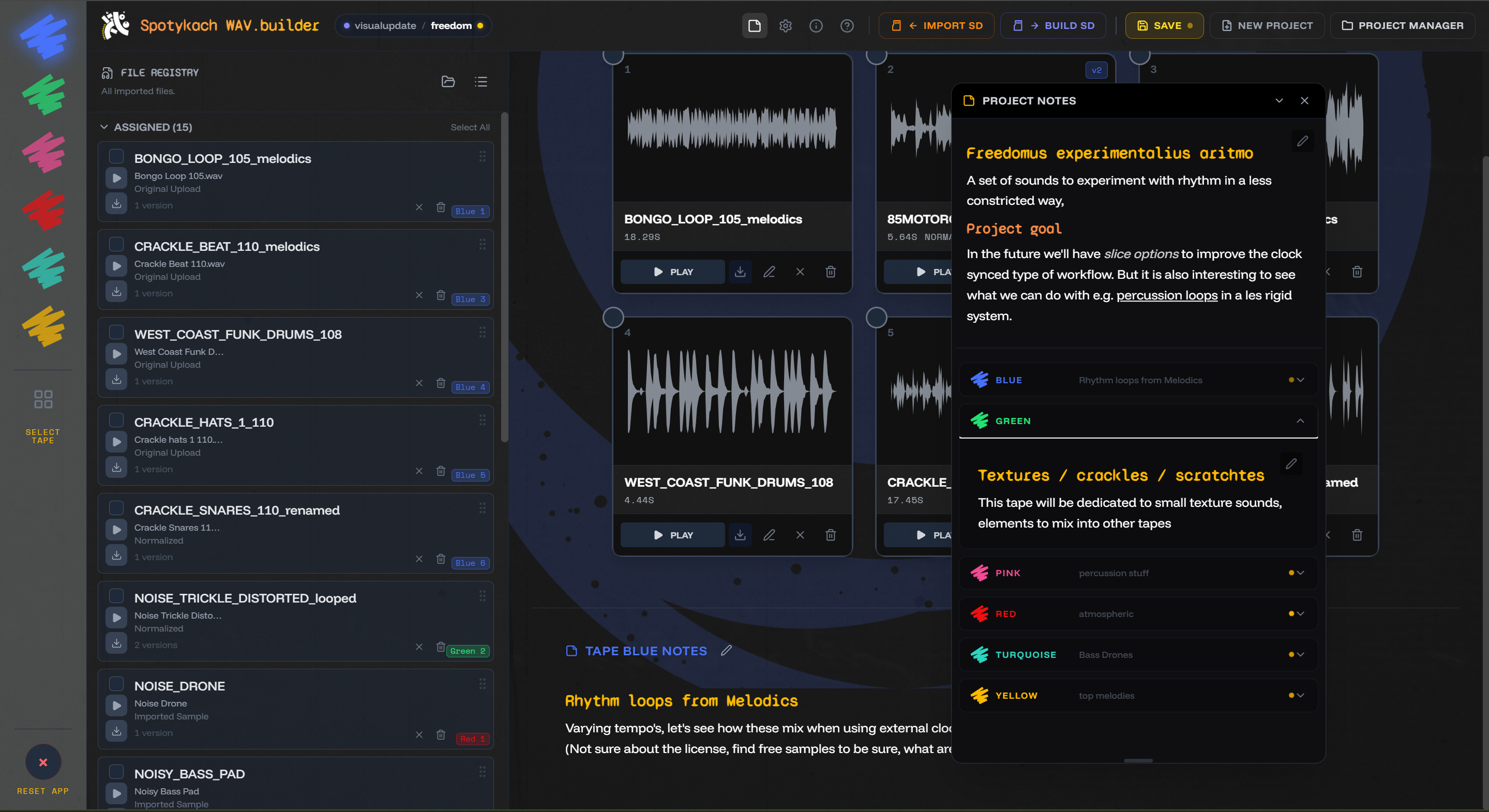Click the info icon in top toolbar
1489x812 pixels.
[x=816, y=25]
